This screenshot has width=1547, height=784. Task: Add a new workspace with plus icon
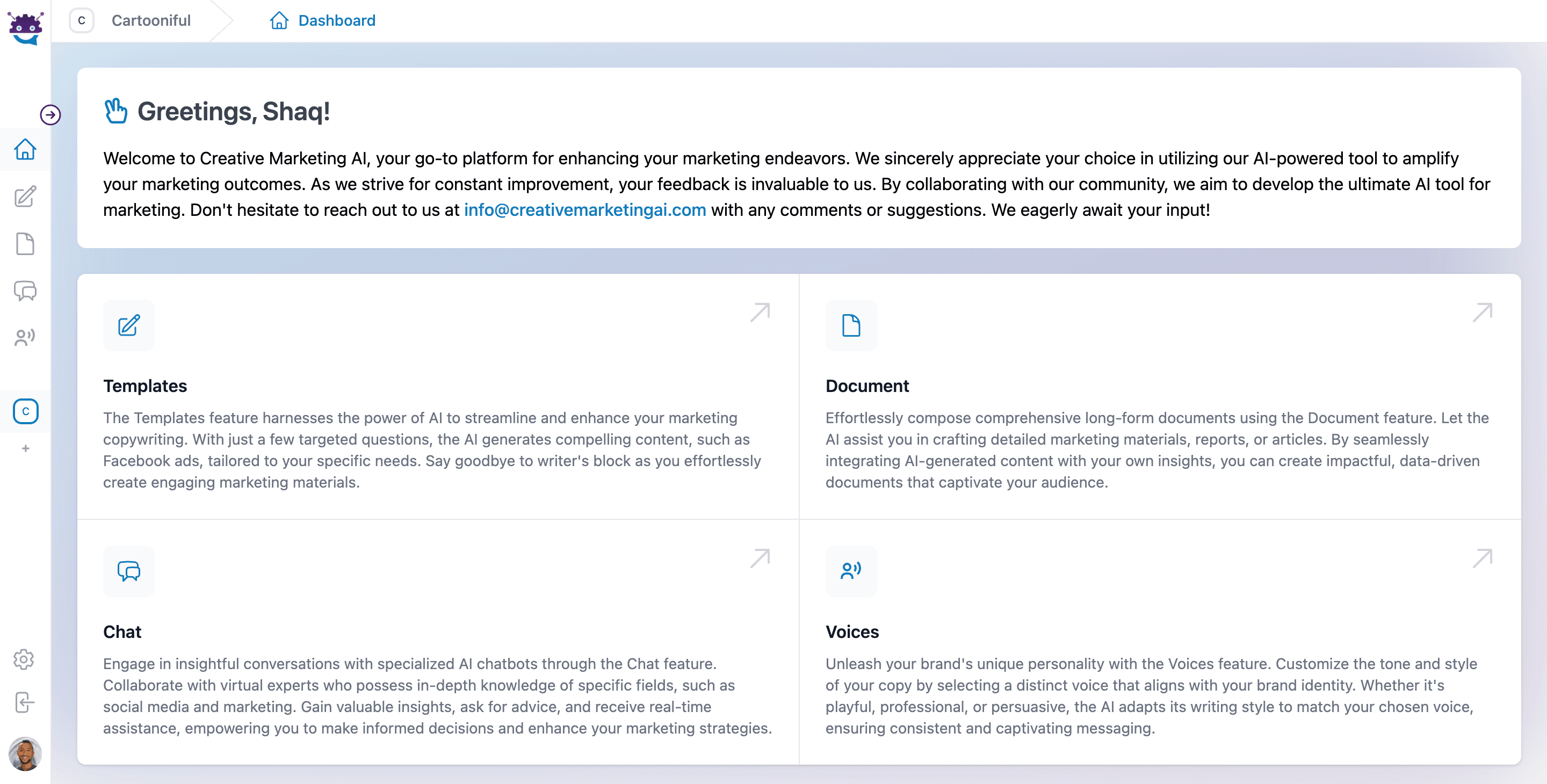(25, 448)
